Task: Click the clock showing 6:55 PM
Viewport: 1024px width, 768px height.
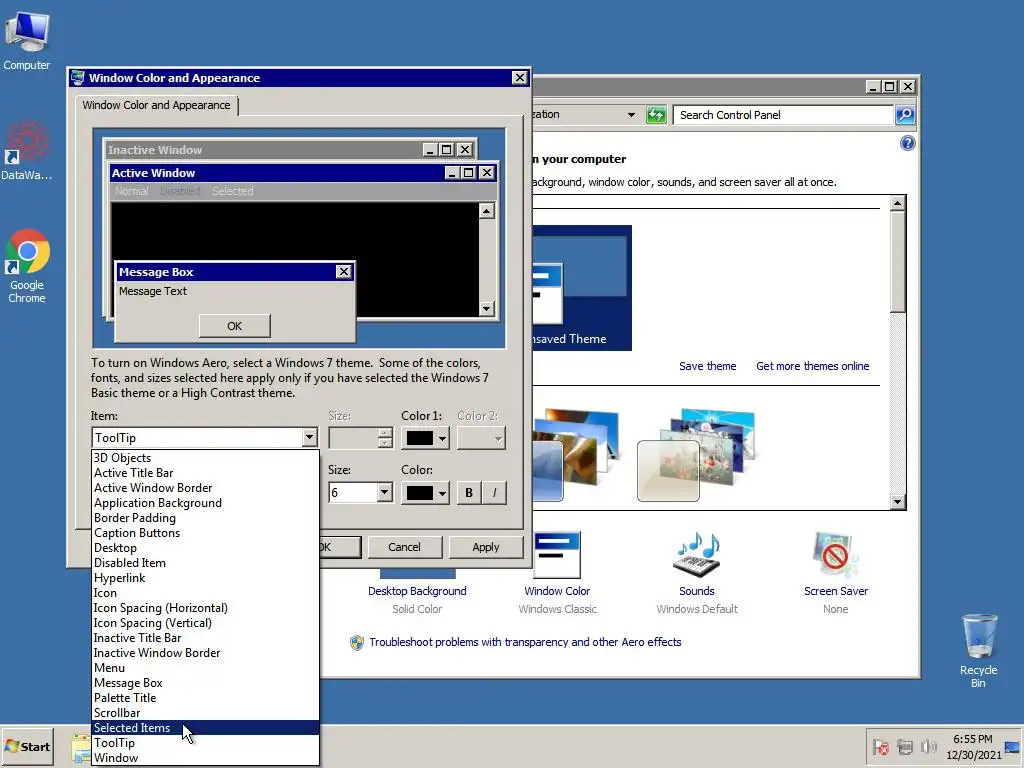Action: (972, 739)
